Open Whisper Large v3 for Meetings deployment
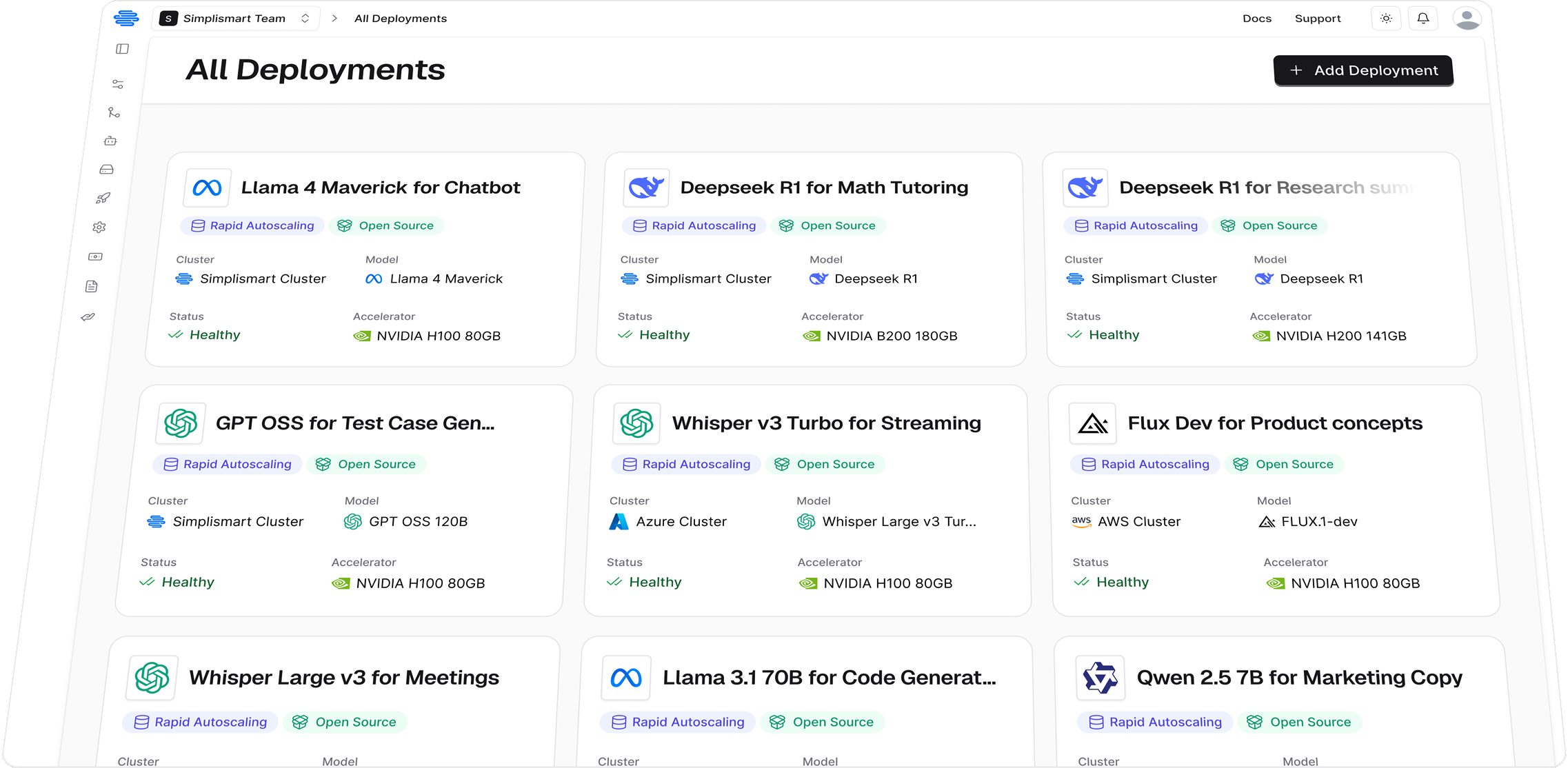This screenshot has height=768, width=1568. pos(343,678)
